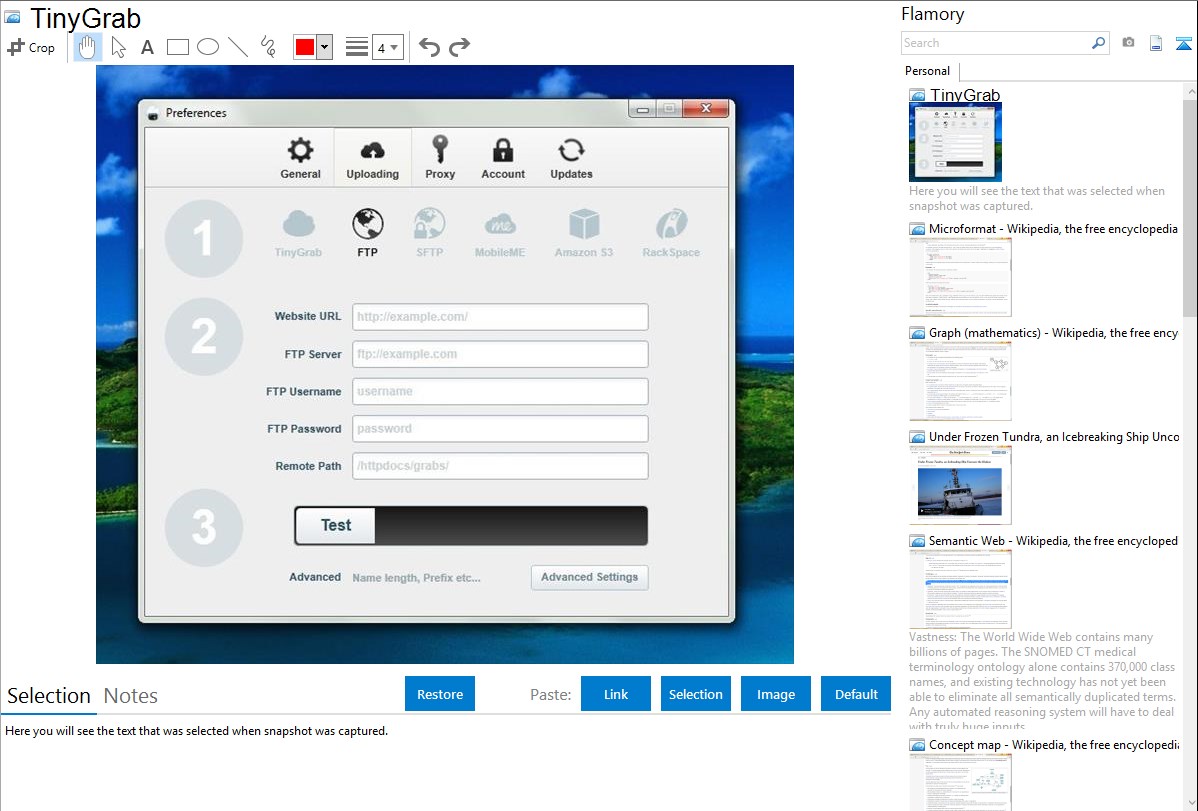
Task: Click the 'Concept map - Wikipedia' title
Action: pos(1053,744)
